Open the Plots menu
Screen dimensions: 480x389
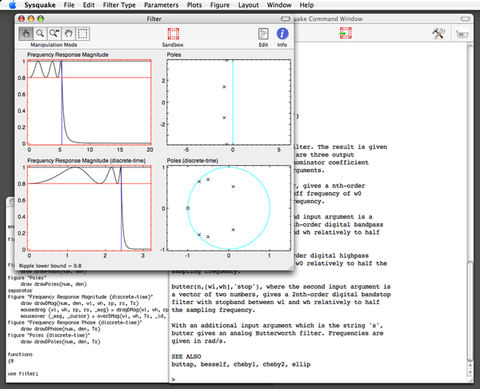tap(194, 5)
